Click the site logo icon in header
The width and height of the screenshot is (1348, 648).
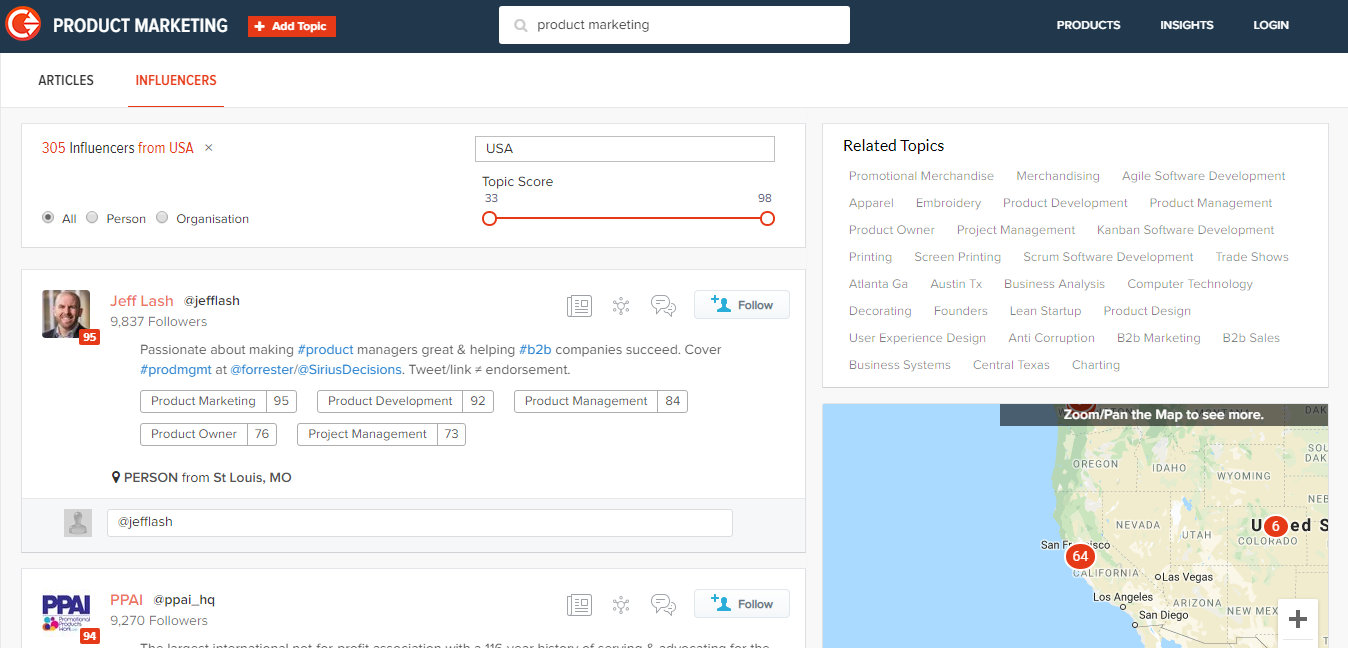tap(23, 24)
